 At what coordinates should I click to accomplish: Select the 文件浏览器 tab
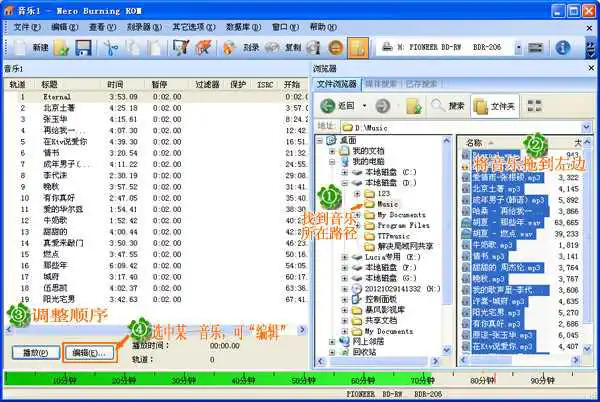click(337, 84)
